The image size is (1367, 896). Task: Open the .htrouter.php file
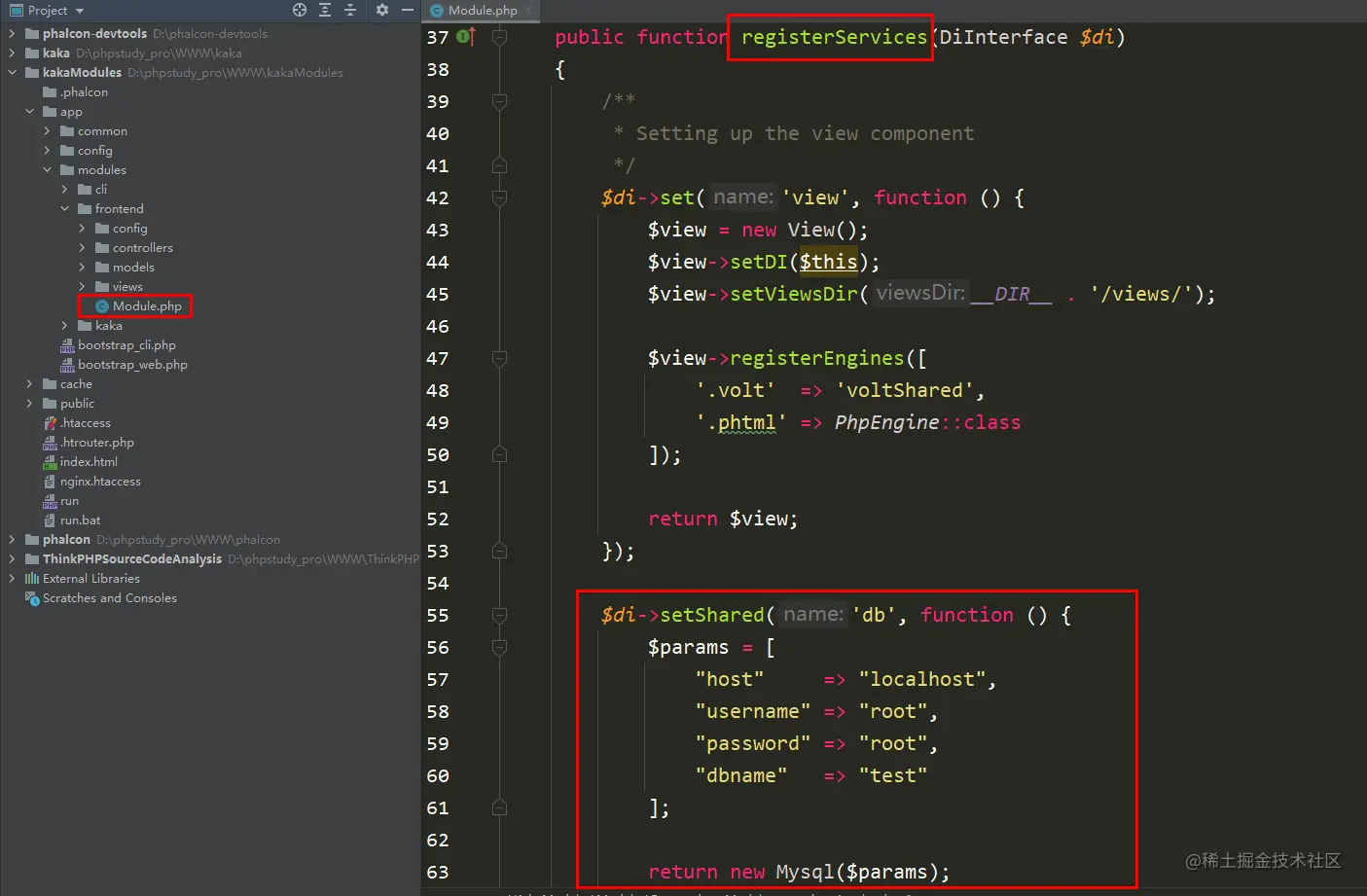89,442
